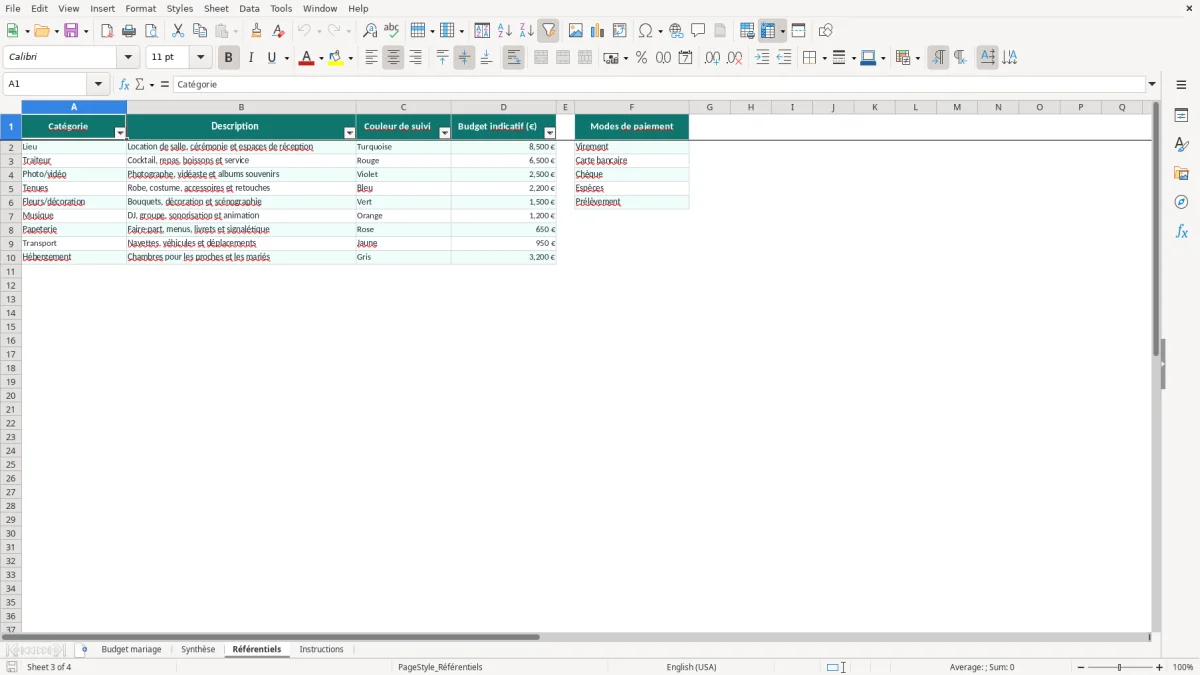
Task: Insert a hyperlink
Action: (677, 31)
